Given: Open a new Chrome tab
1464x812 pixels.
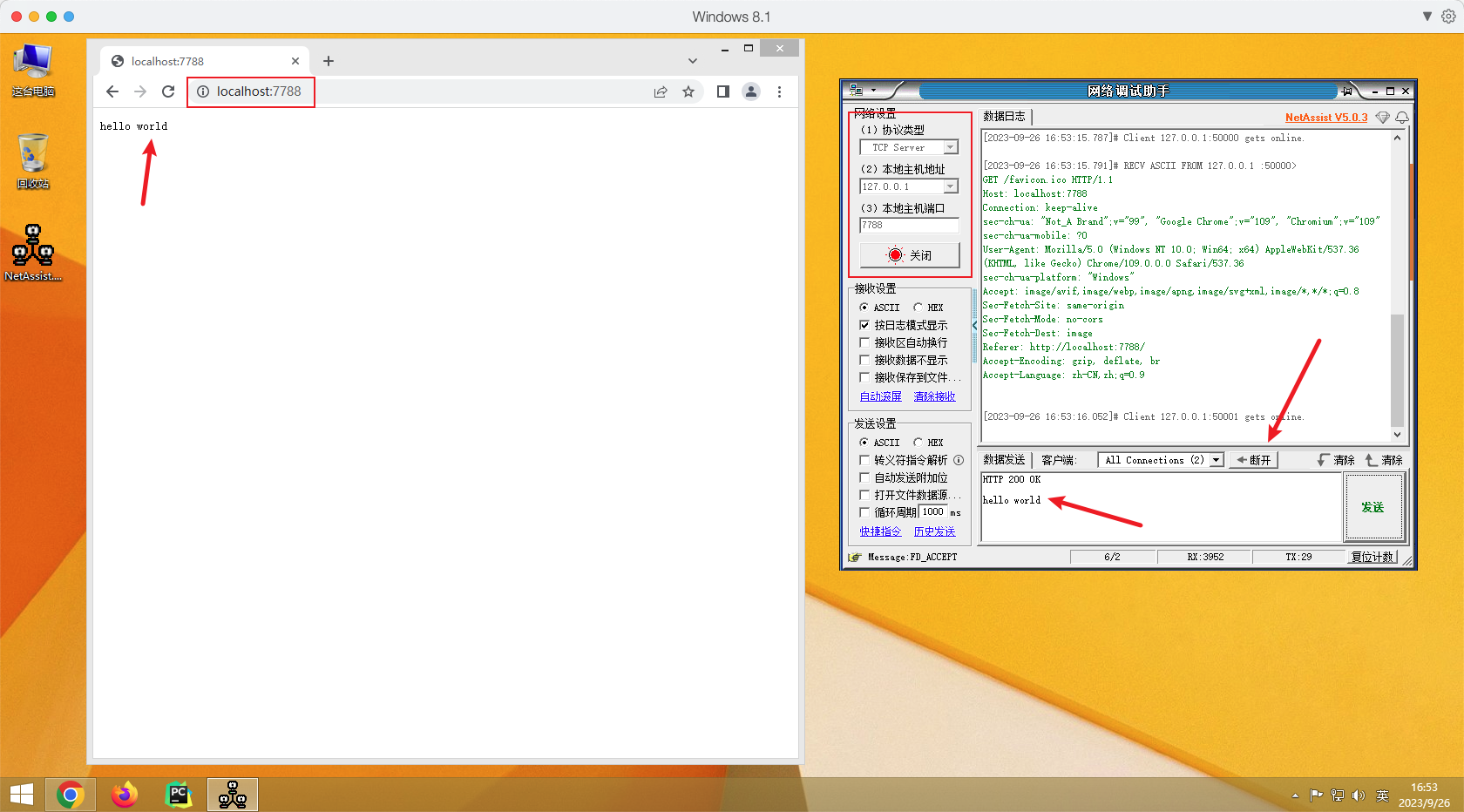Looking at the screenshot, I should tap(329, 61).
